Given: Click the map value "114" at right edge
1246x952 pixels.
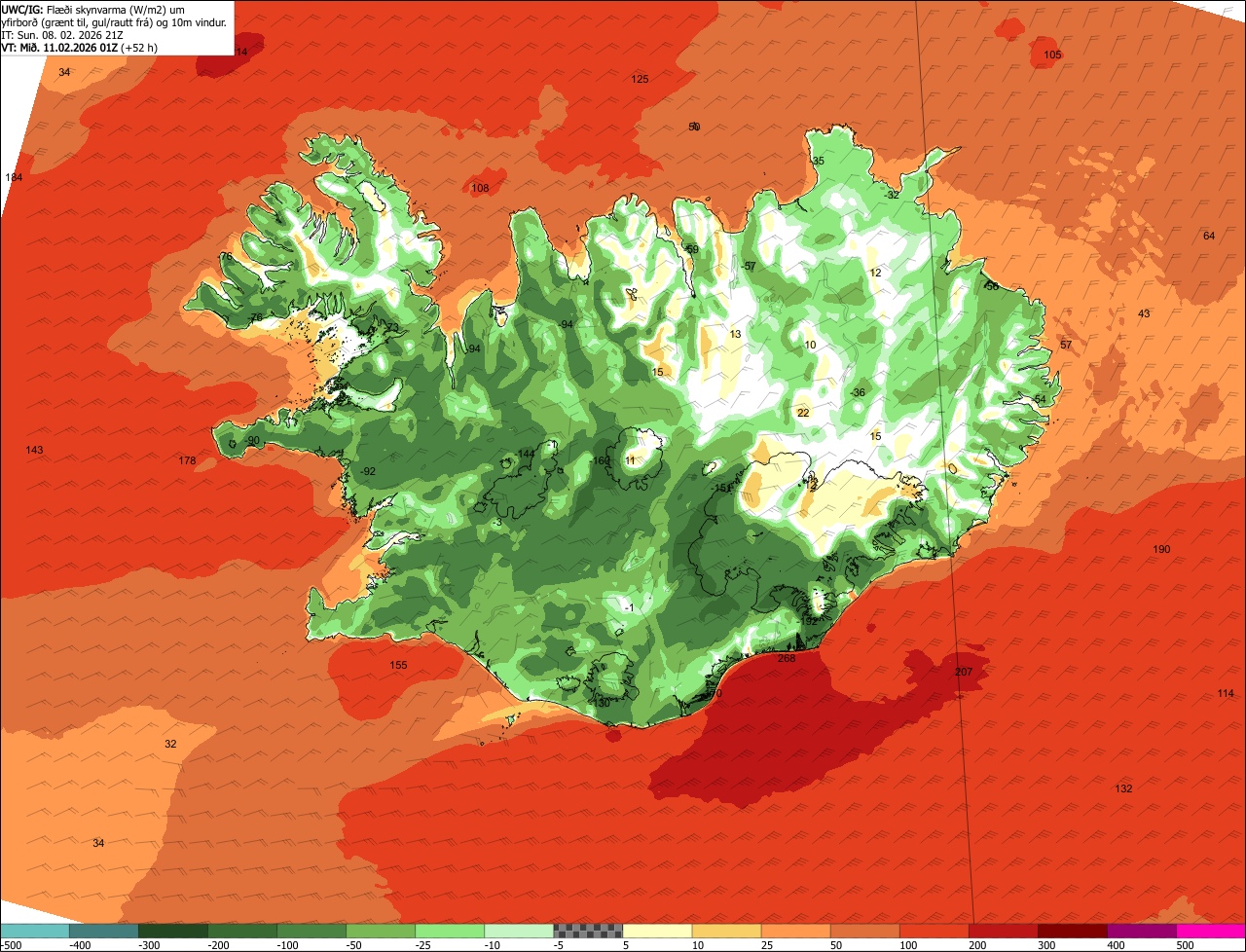Looking at the screenshot, I should pyautogui.click(x=1225, y=694).
